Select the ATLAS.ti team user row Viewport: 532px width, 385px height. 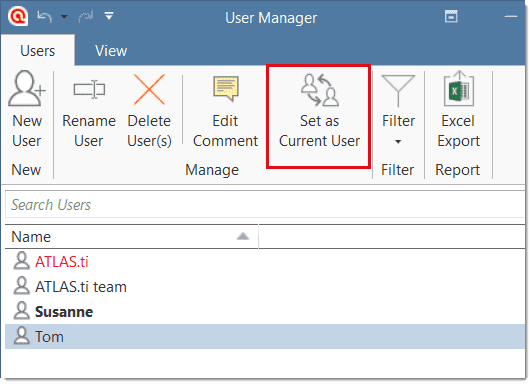coord(265,287)
